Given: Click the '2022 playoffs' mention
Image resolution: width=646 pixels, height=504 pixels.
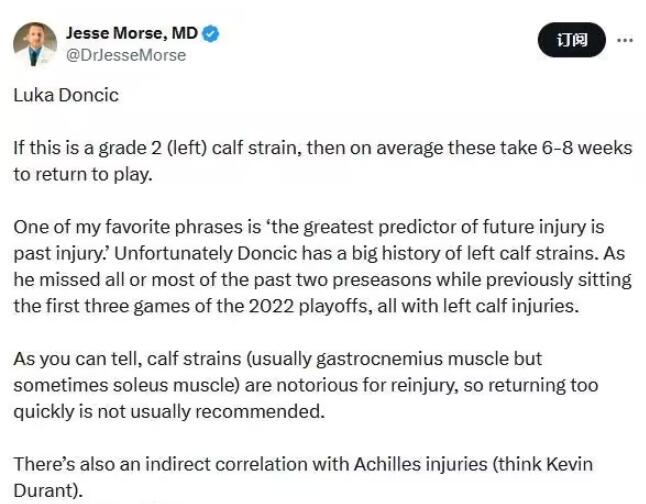Looking at the screenshot, I should (x=321, y=306).
